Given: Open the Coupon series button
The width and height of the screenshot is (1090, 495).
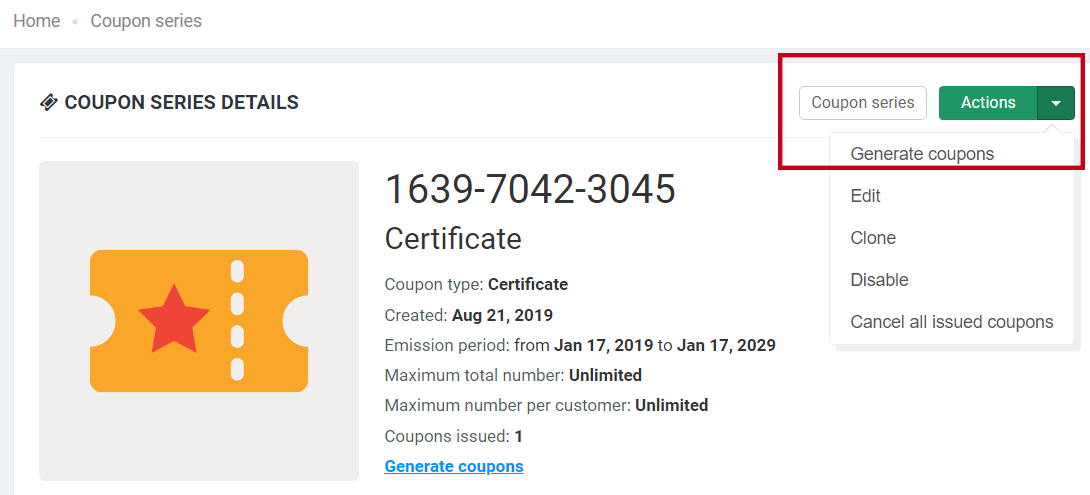Looking at the screenshot, I should [x=862, y=103].
